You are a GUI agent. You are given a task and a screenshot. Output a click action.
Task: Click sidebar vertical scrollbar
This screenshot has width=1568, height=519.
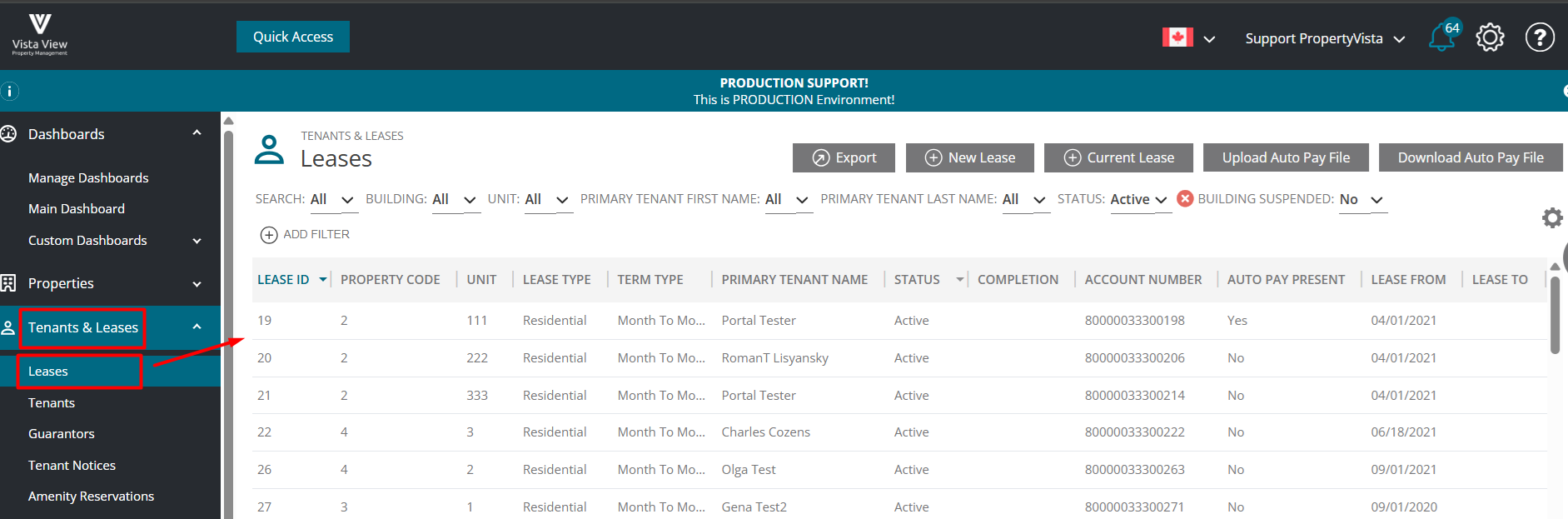pyautogui.click(x=228, y=325)
